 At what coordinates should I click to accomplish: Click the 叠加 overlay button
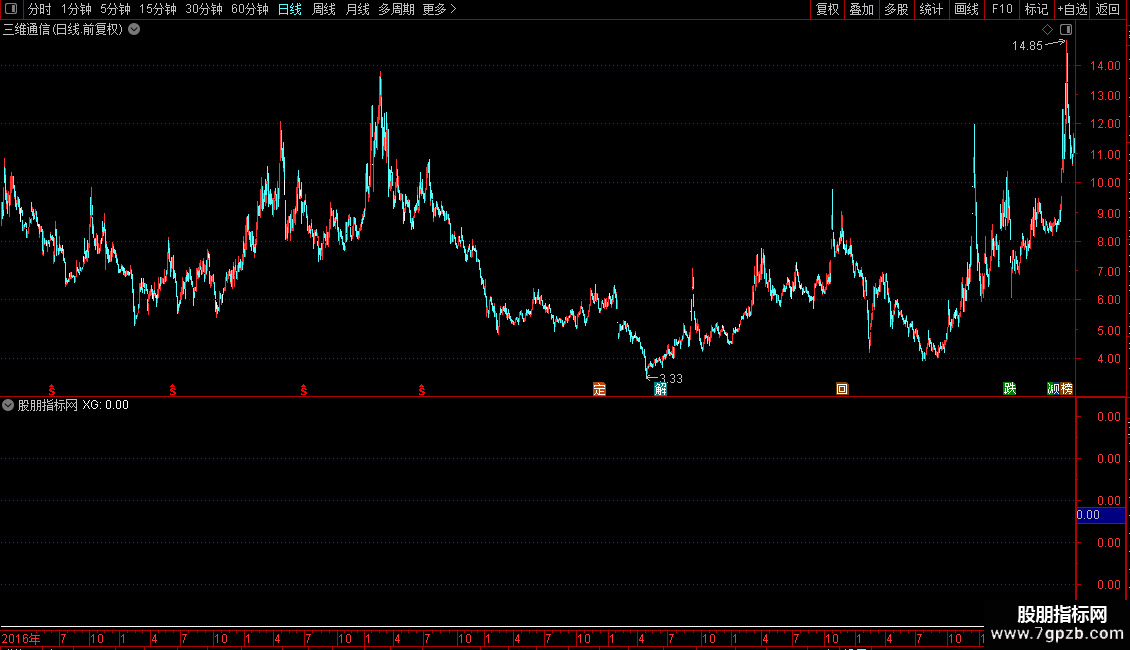click(861, 9)
